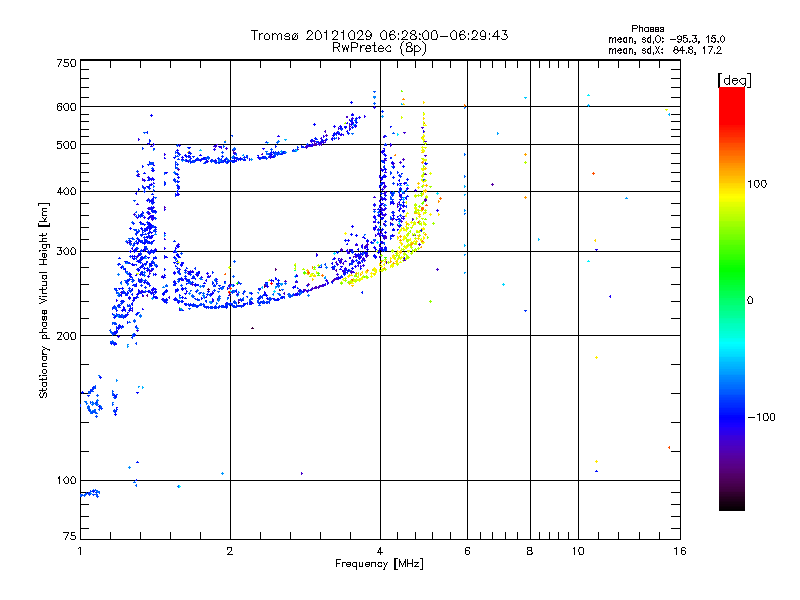Click the x-axis tick label '6'
This screenshot has height=600, width=800.
[467, 551]
